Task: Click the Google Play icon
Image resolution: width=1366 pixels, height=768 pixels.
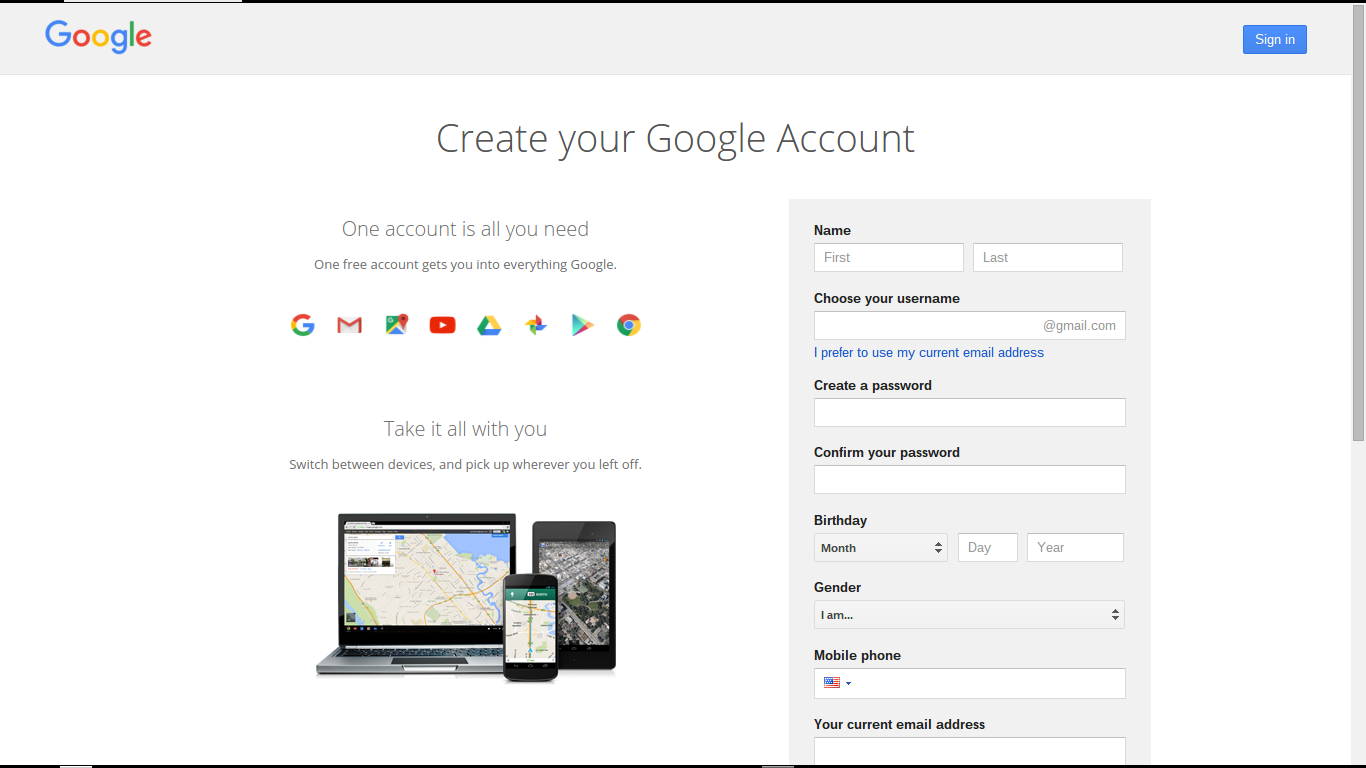Action: pos(582,324)
